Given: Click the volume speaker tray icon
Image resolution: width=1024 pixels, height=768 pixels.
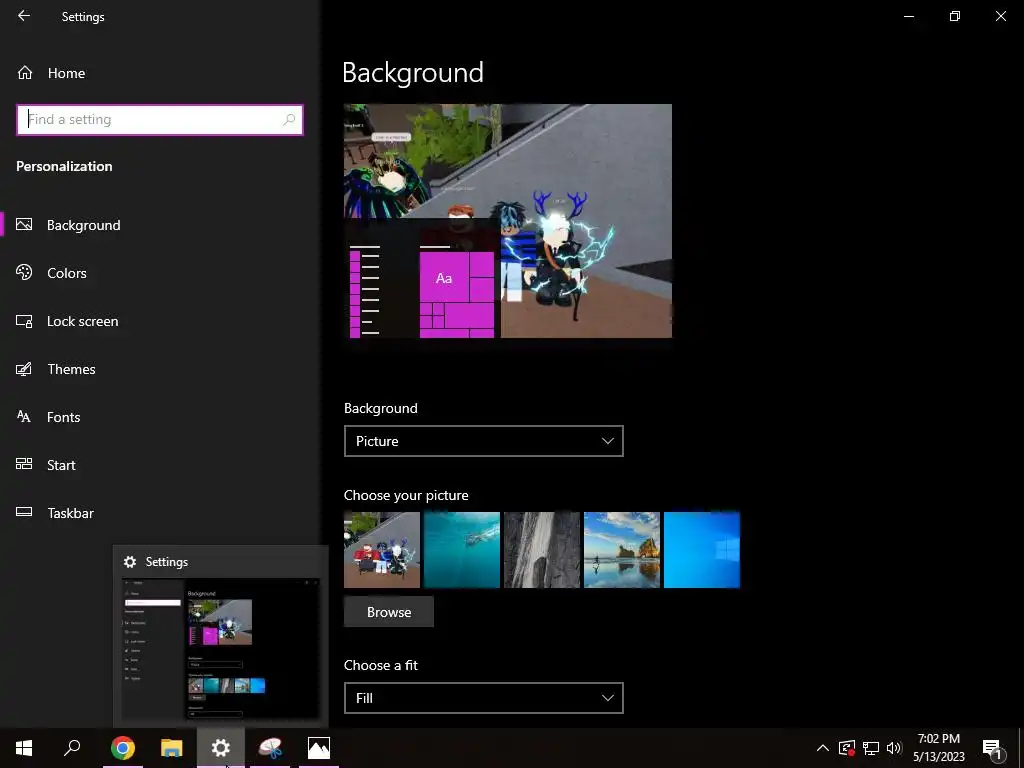Looking at the screenshot, I should (894, 748).
